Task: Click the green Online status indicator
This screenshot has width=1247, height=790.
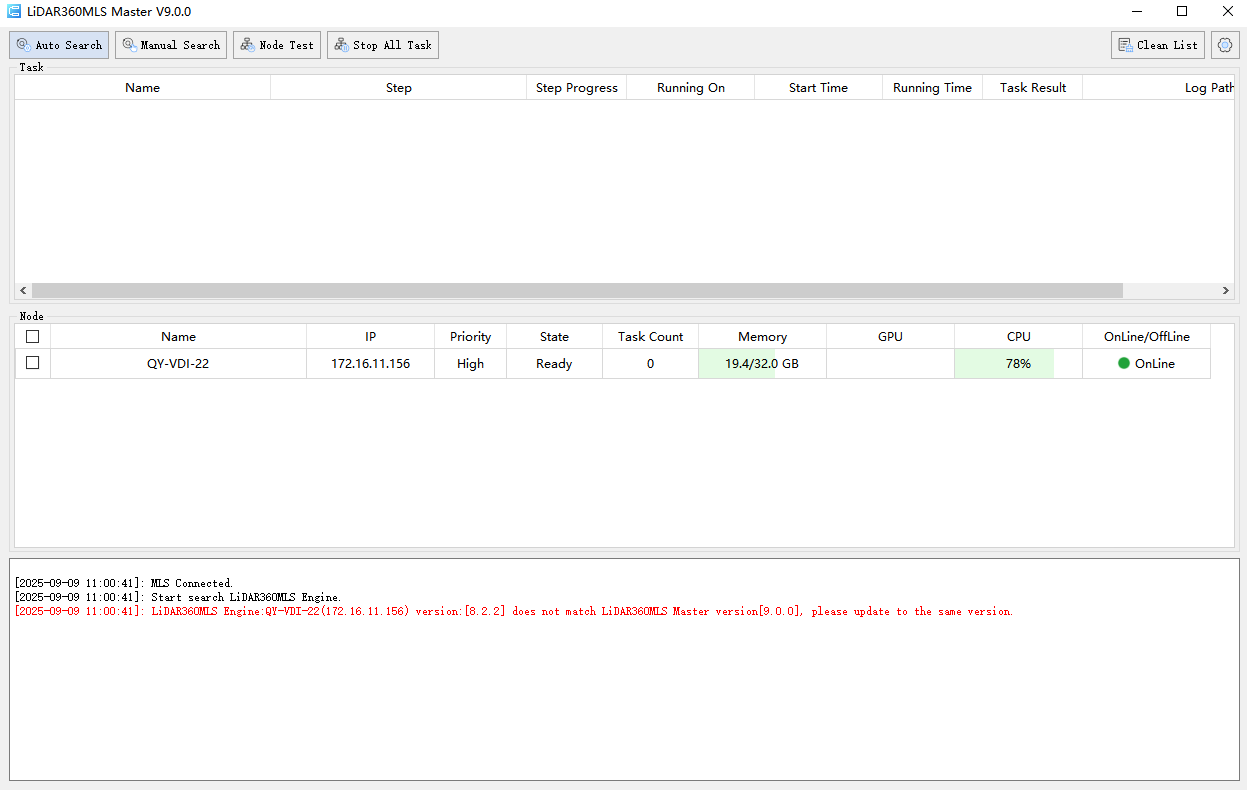Action: coord(1124,364)
